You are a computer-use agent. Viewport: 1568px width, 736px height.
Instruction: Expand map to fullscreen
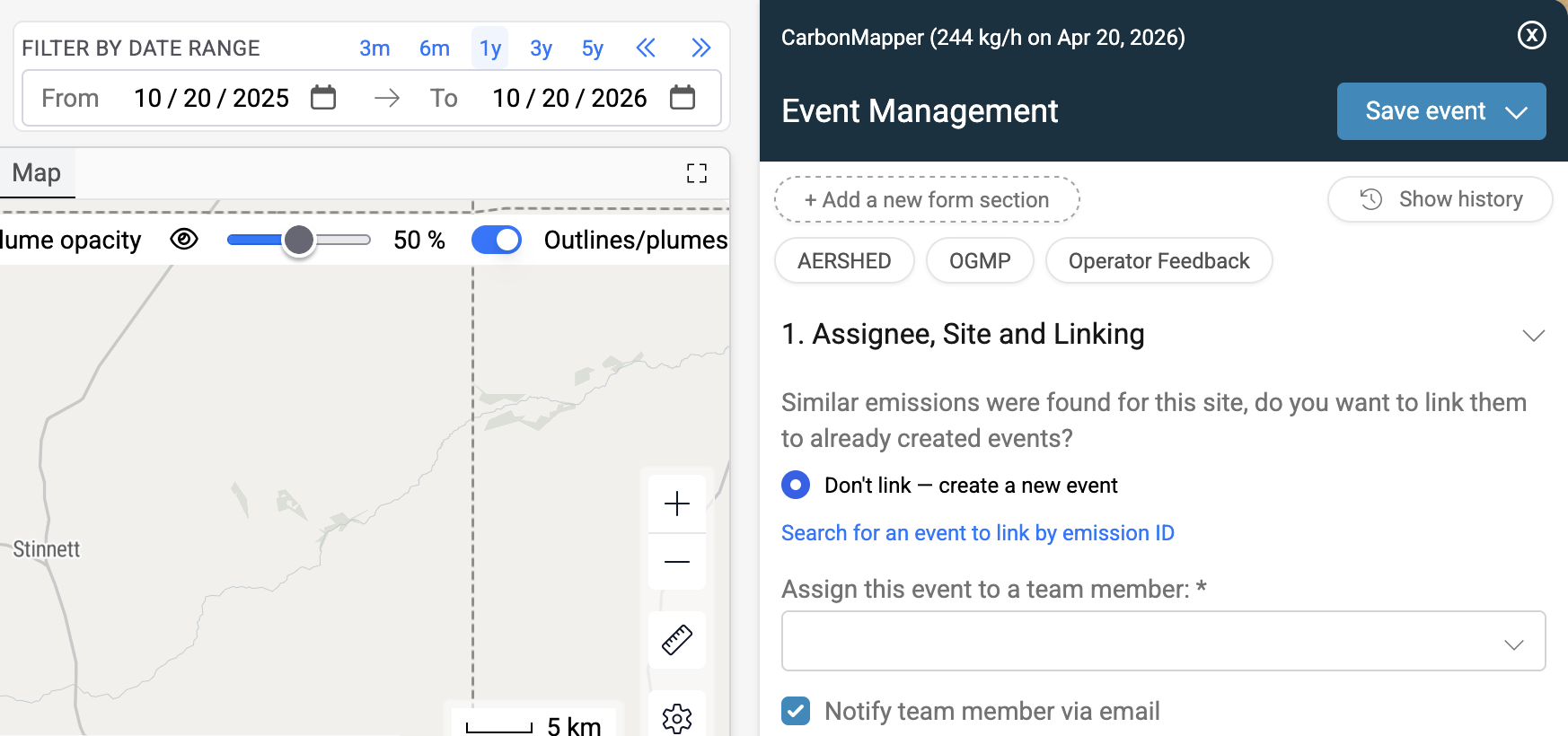(697, 173)
